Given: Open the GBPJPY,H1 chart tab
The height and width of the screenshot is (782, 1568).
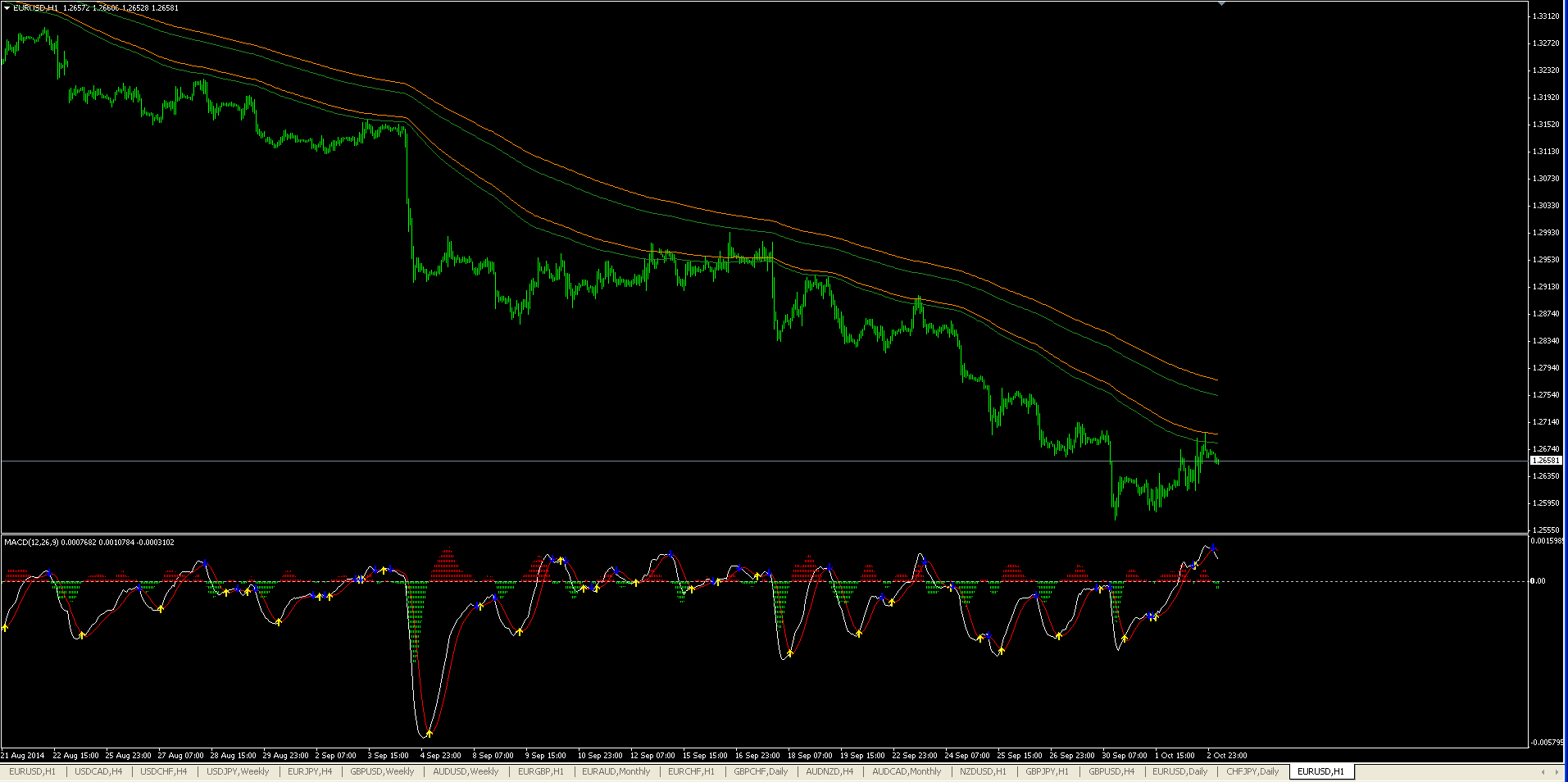Looking at the screenshot, I should [1047, 771].
